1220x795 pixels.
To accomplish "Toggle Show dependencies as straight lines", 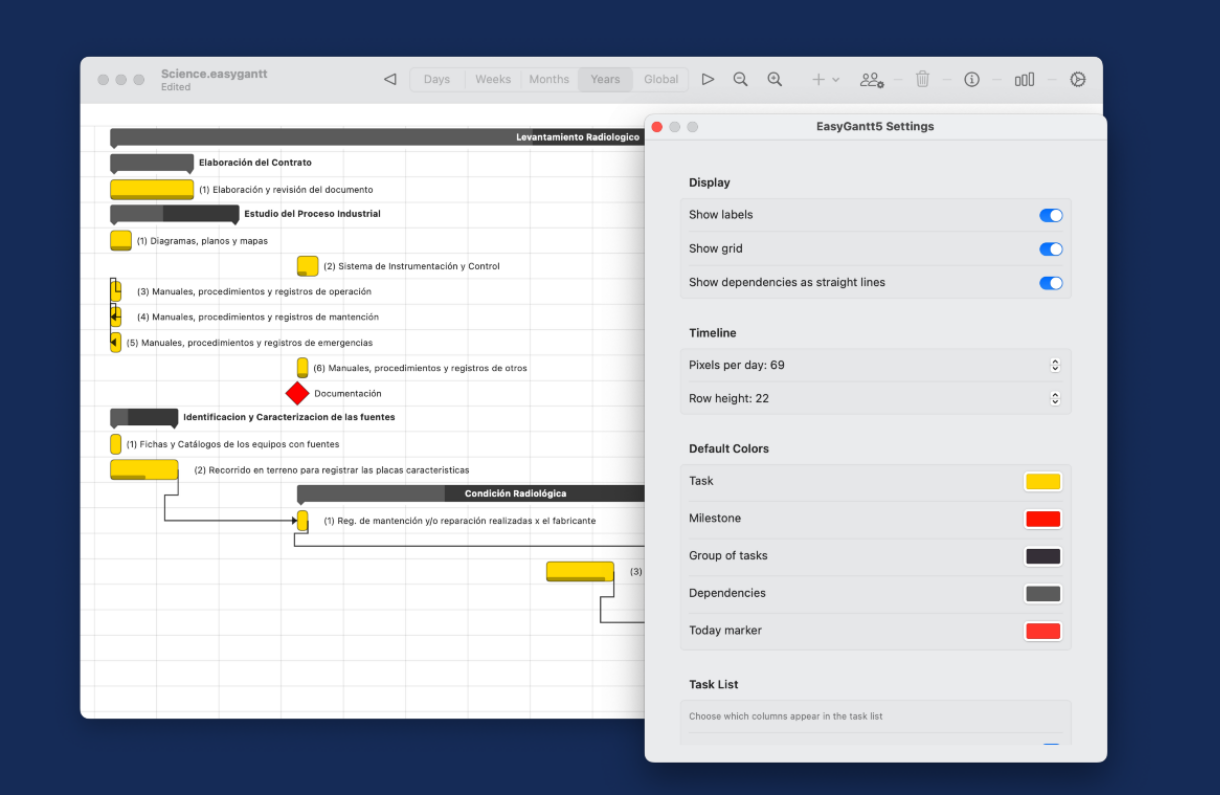I will [1050, 283].
